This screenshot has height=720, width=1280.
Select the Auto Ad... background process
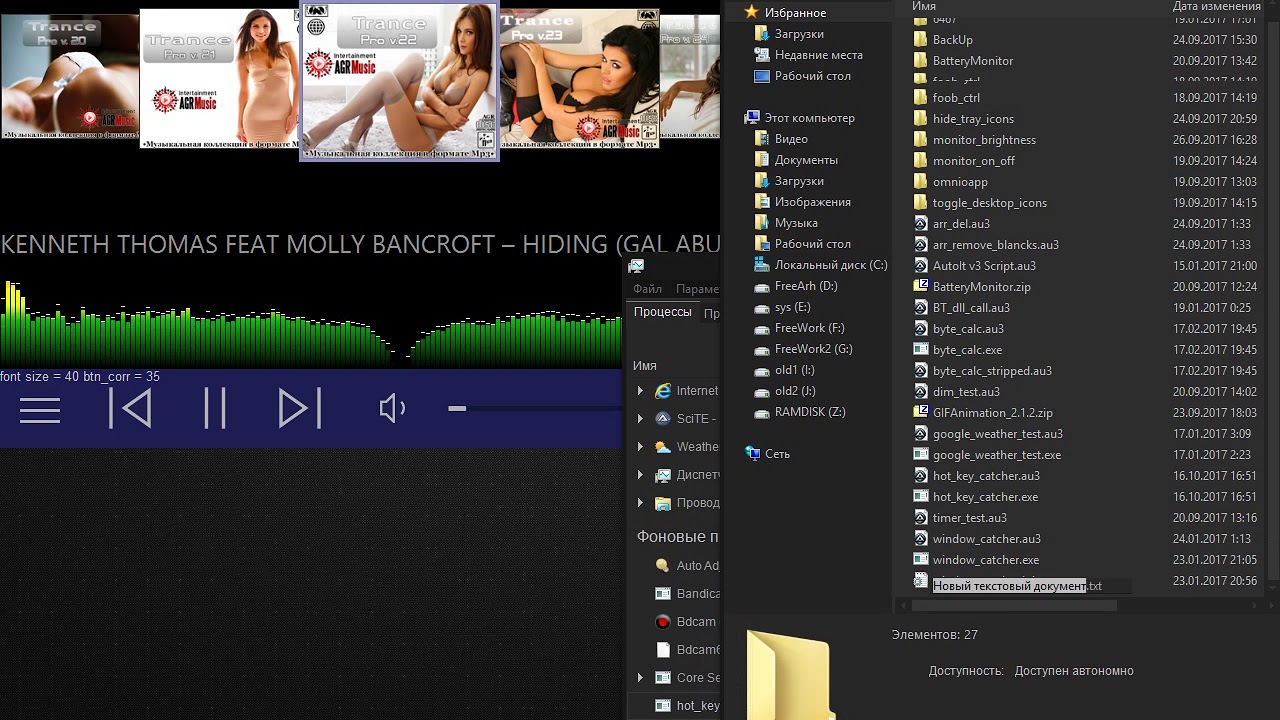tap(687, 565)
